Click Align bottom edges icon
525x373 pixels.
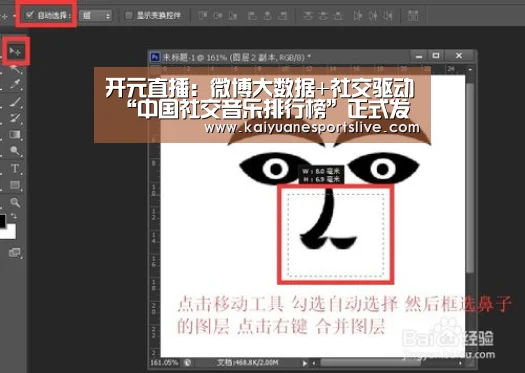[x=233, y=15]
